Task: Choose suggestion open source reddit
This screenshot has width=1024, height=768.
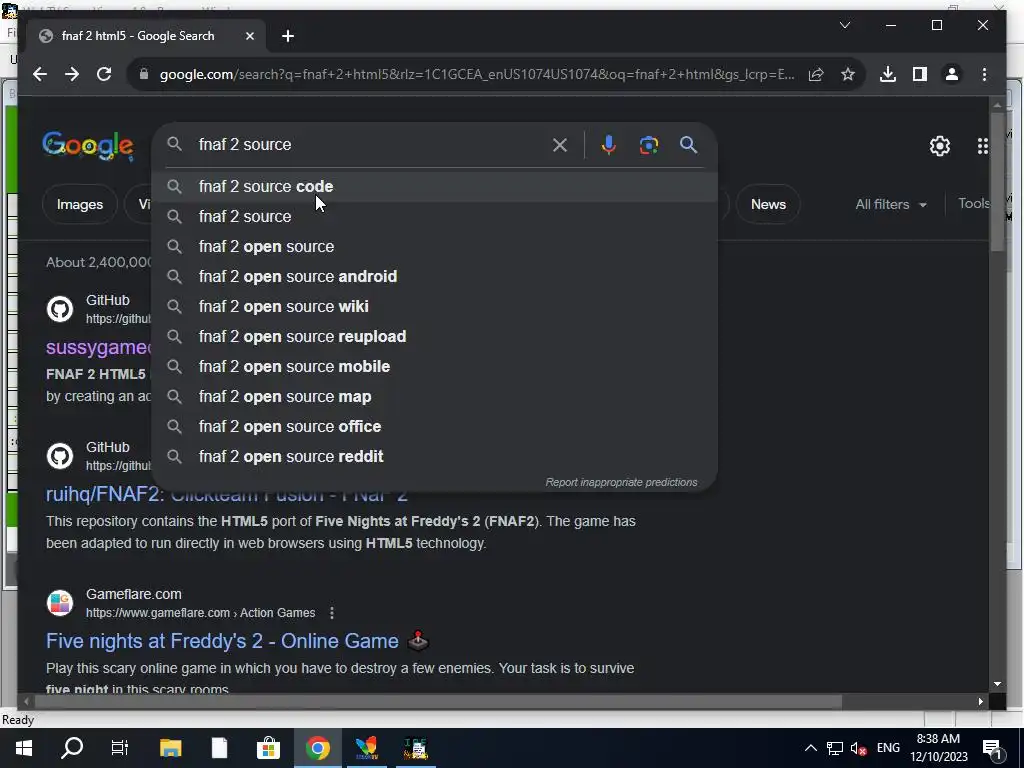Action: (x=434, y=457)
